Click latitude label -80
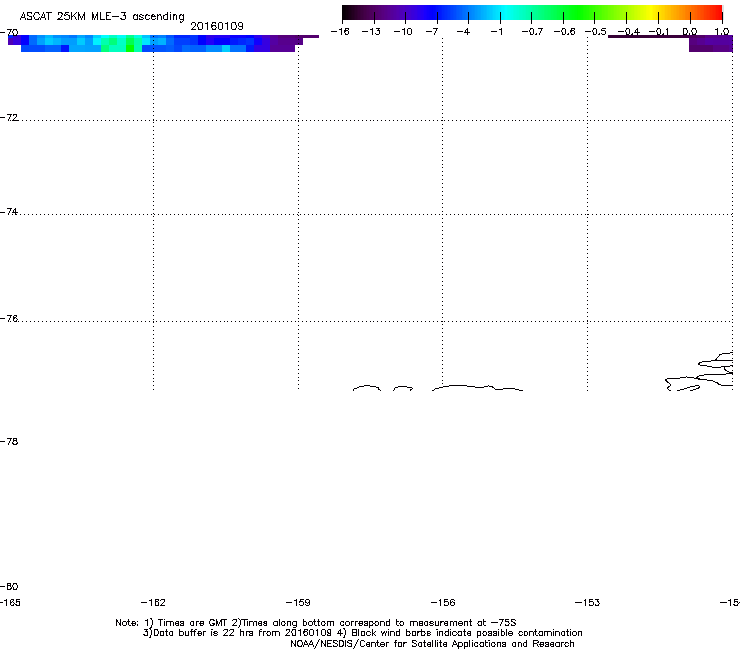 click(9, 586)
